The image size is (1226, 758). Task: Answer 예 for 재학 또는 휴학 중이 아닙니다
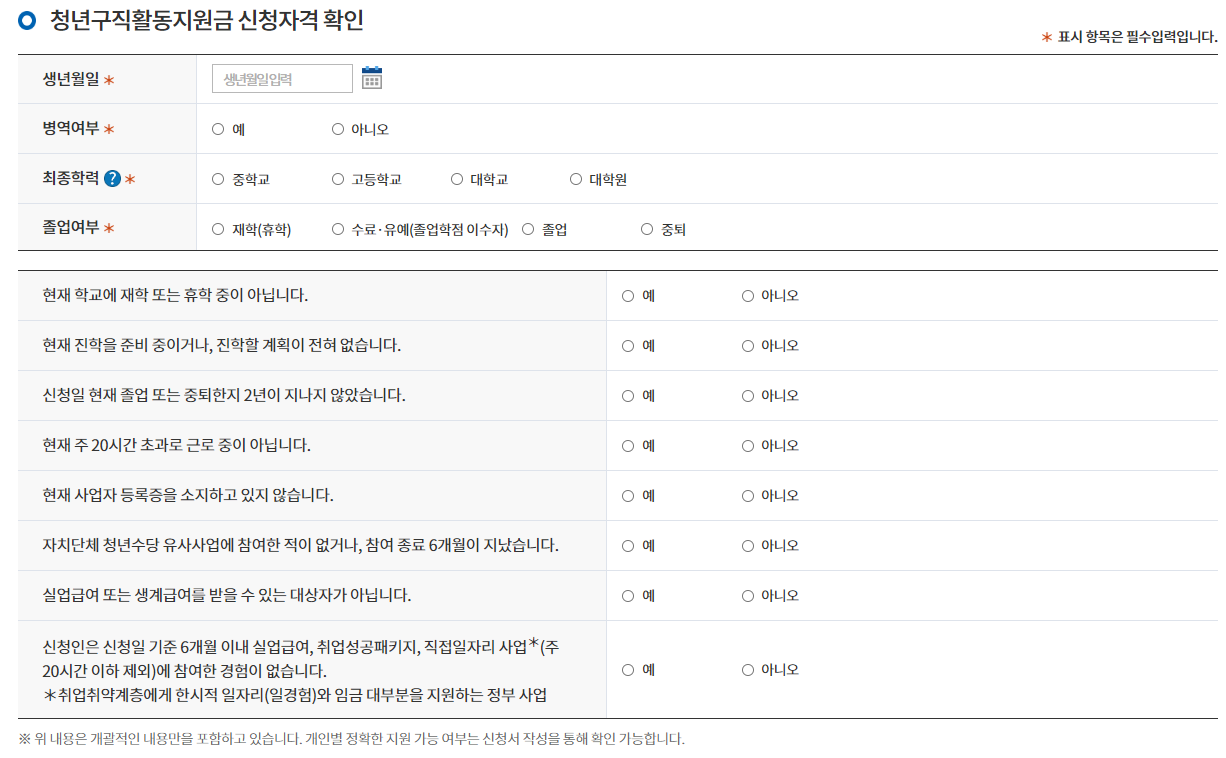[x=628, y=296]
